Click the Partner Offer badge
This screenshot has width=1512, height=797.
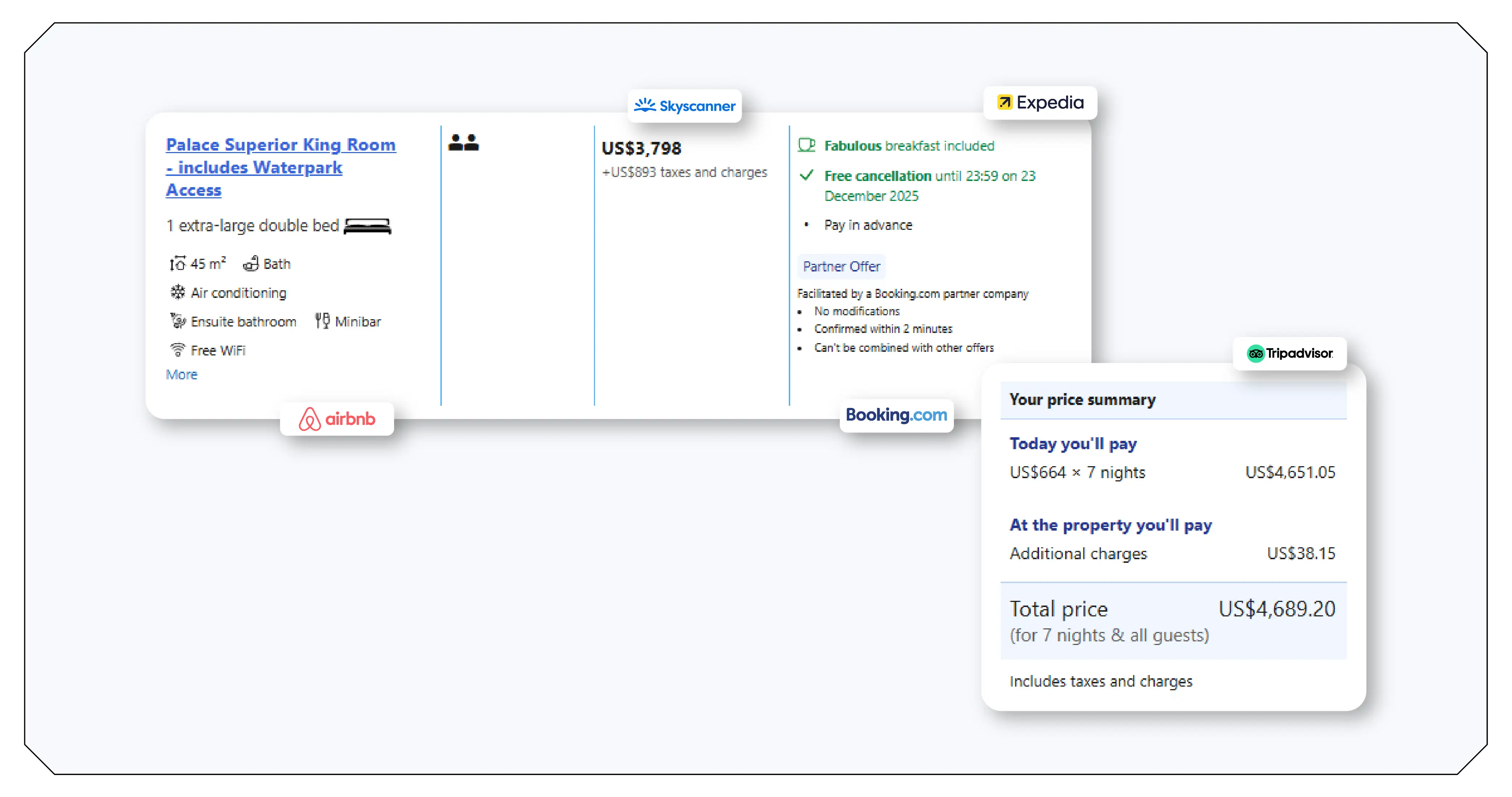tap(841, 266)
